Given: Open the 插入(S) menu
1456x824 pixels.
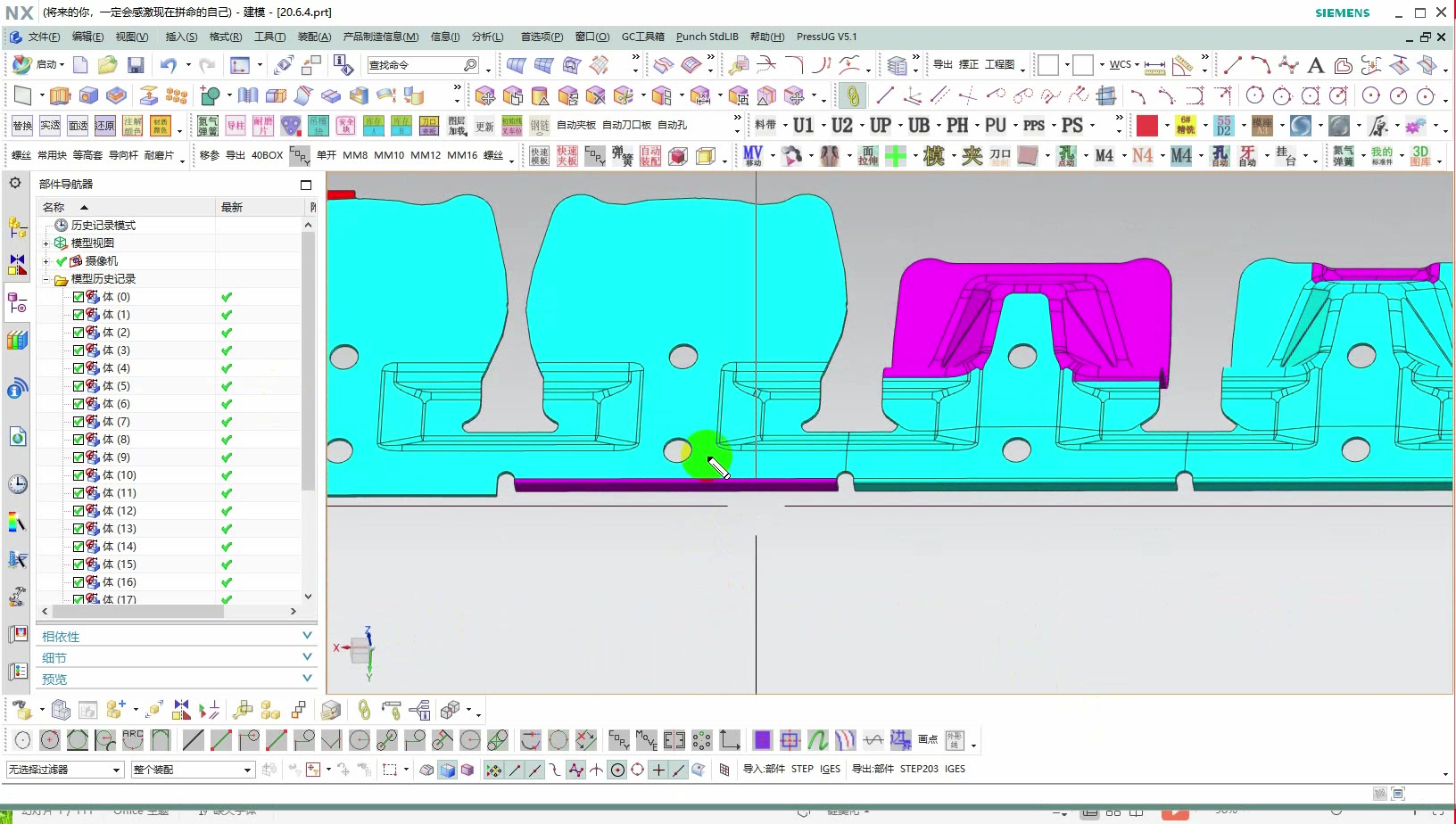Looking at the screenshot, I should (x=181, y=37).
